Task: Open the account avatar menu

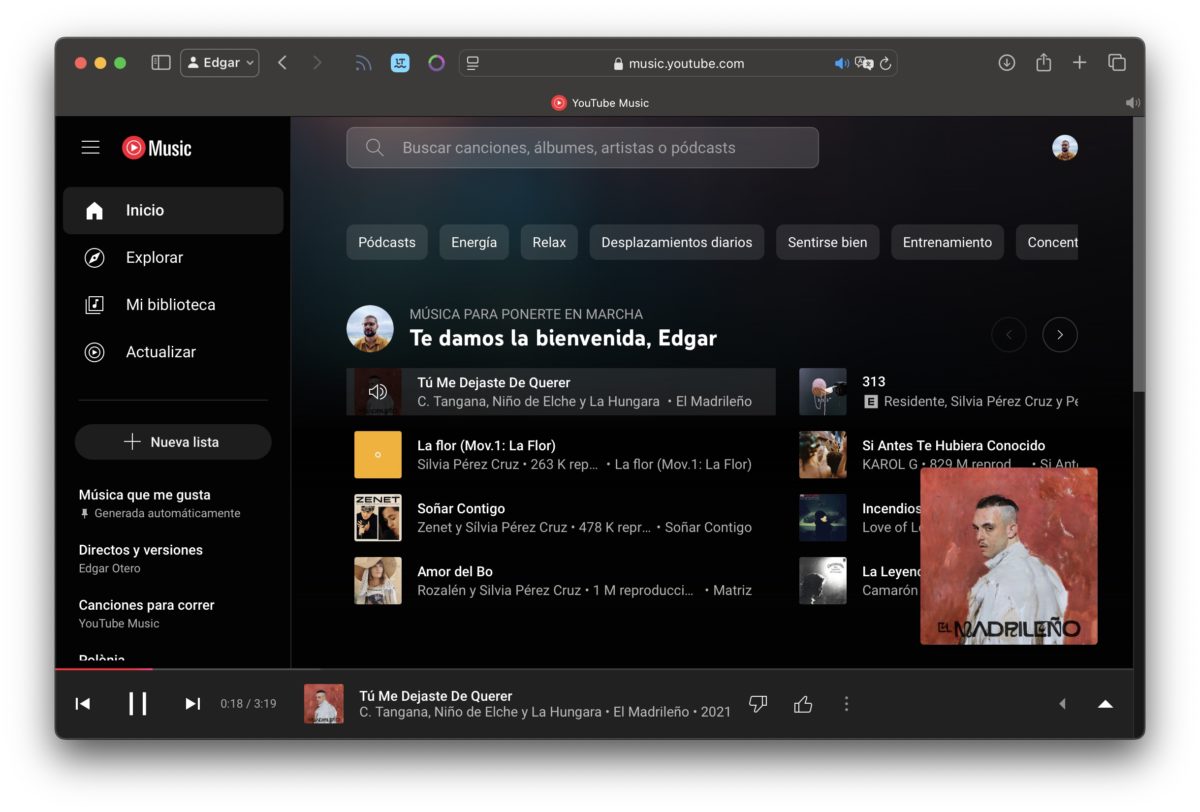Action: pos(1065,148)
